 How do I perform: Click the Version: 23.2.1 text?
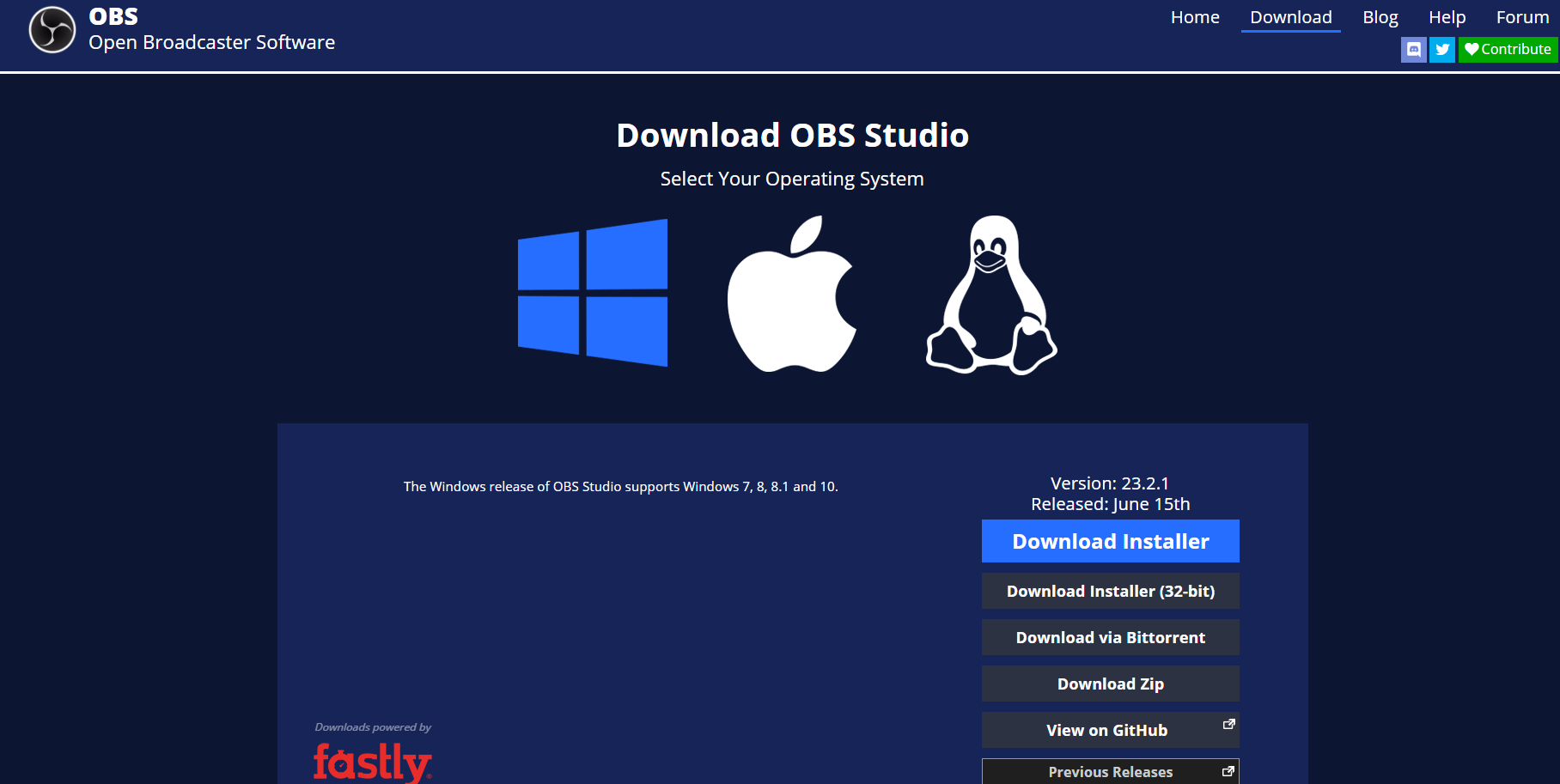pos(1110,483)
